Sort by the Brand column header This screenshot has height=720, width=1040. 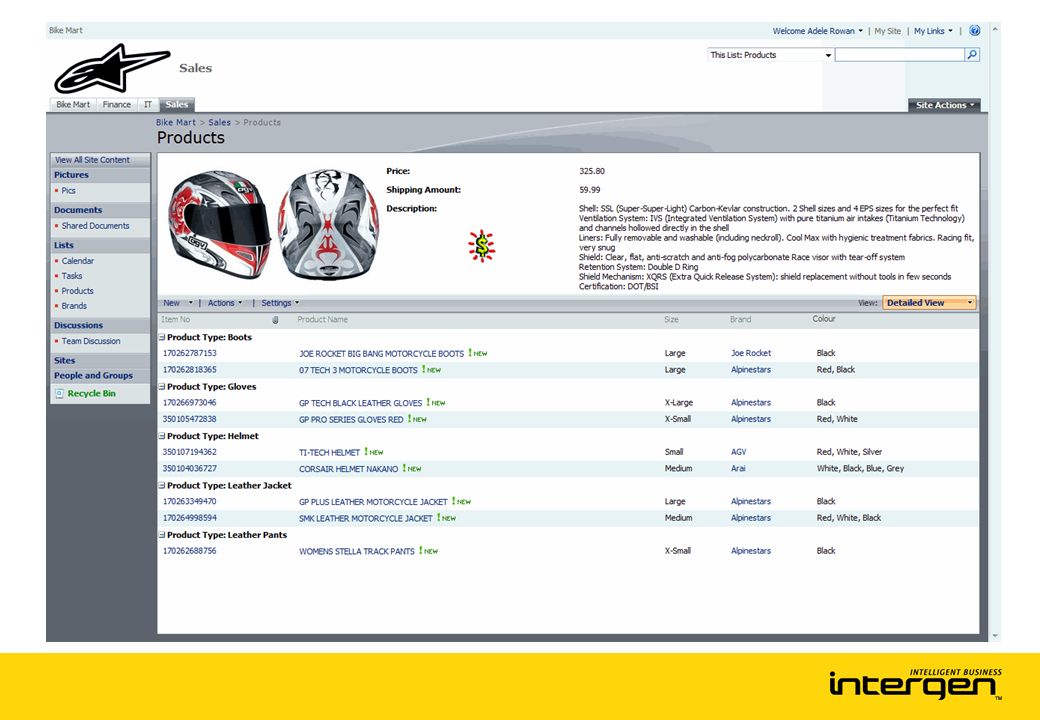(740, 320)
